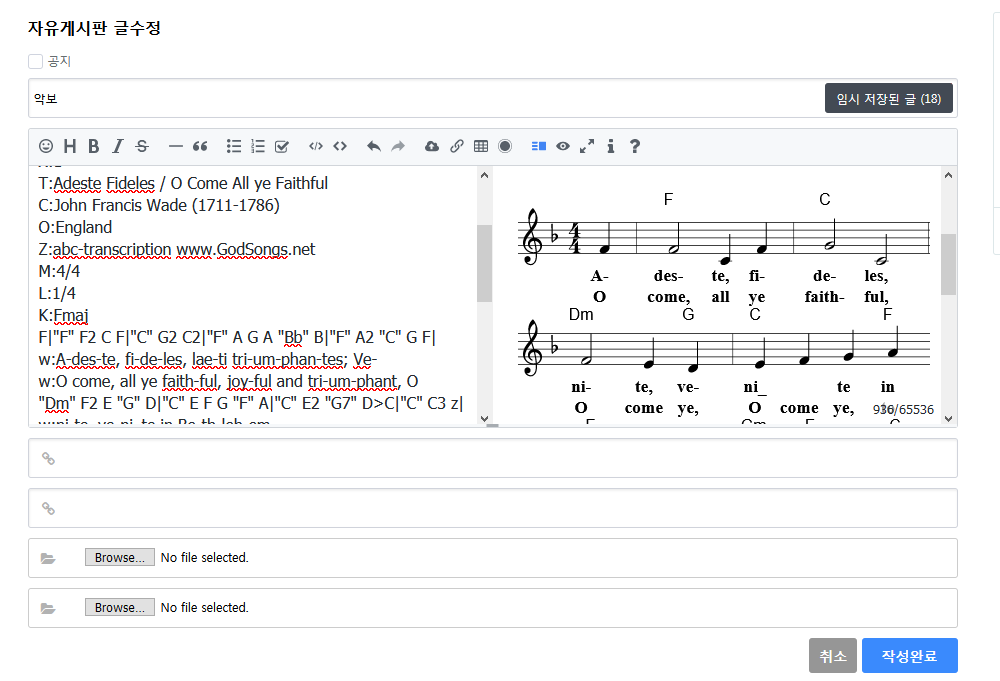Insert a table into the post
The image size is (1000, 681).
[481, 146]
